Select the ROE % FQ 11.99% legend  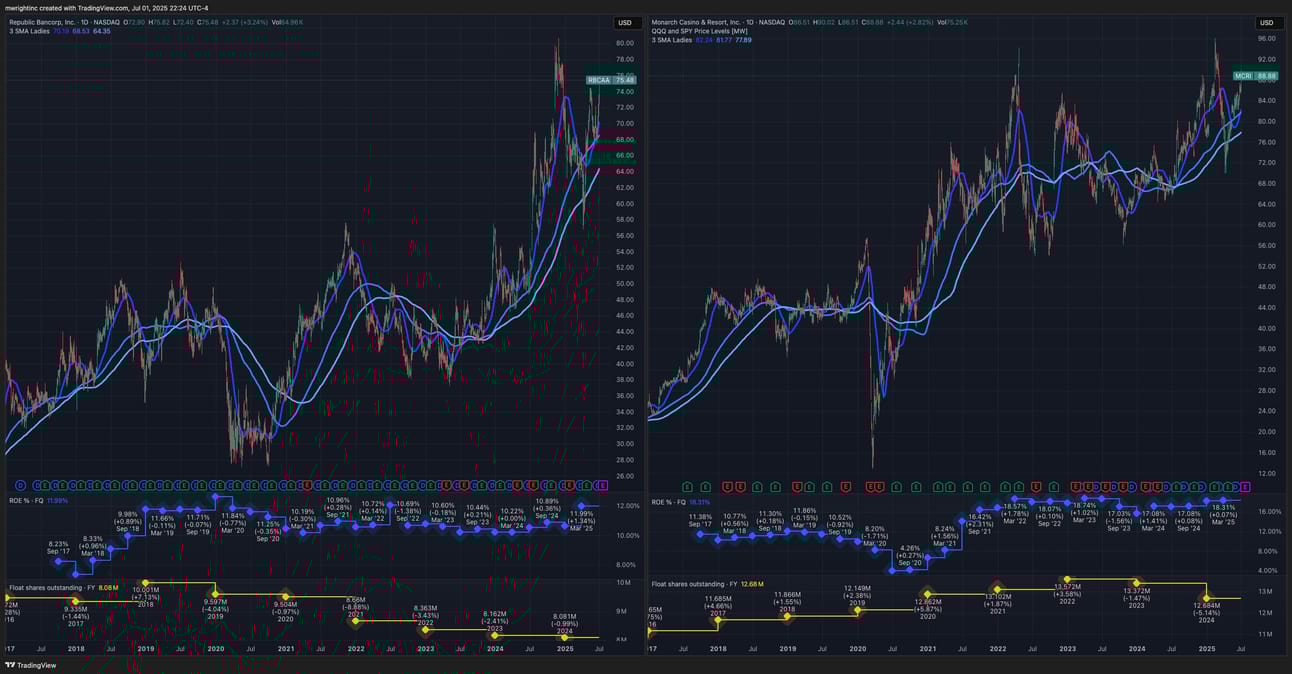tap(38, 501)
